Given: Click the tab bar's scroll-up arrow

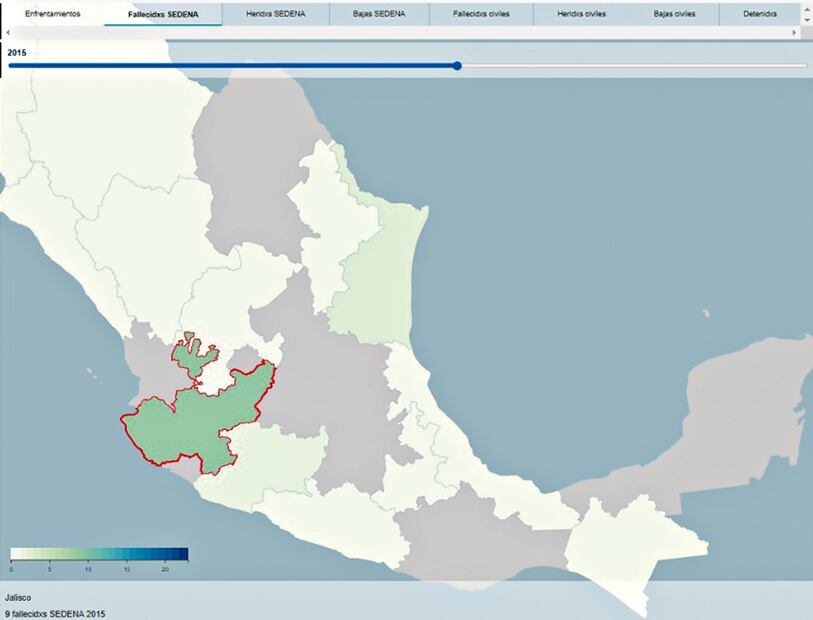Looking at the screenshot, I should click(806, 8).
